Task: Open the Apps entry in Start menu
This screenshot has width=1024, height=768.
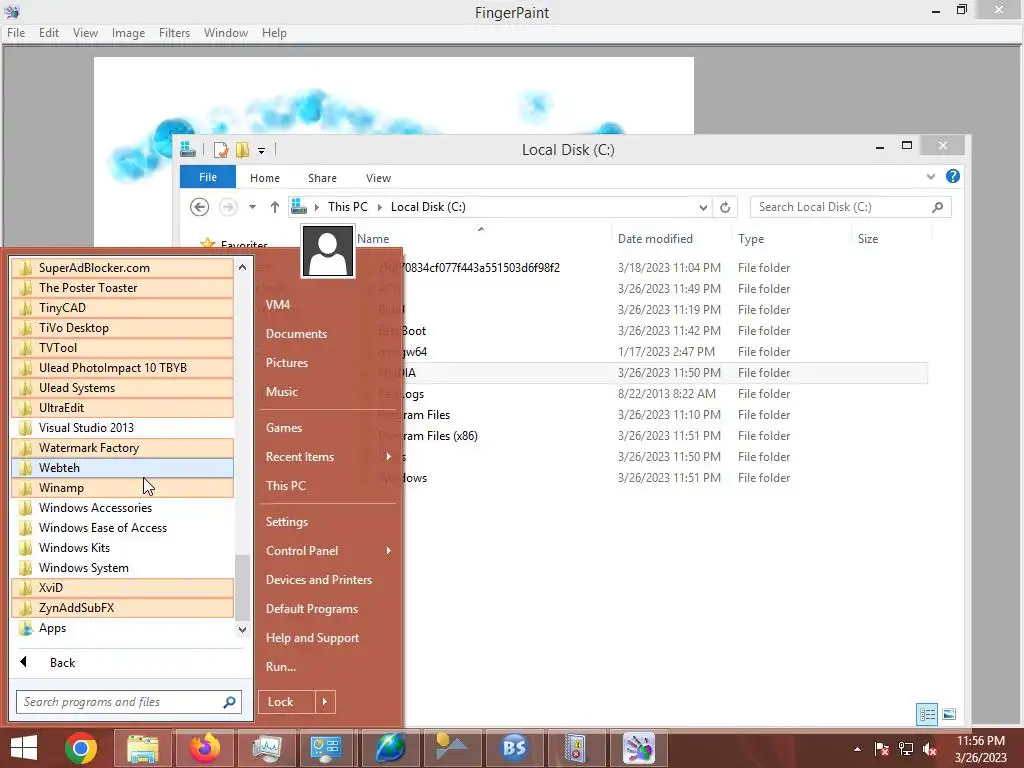Action: coord(122,628)
